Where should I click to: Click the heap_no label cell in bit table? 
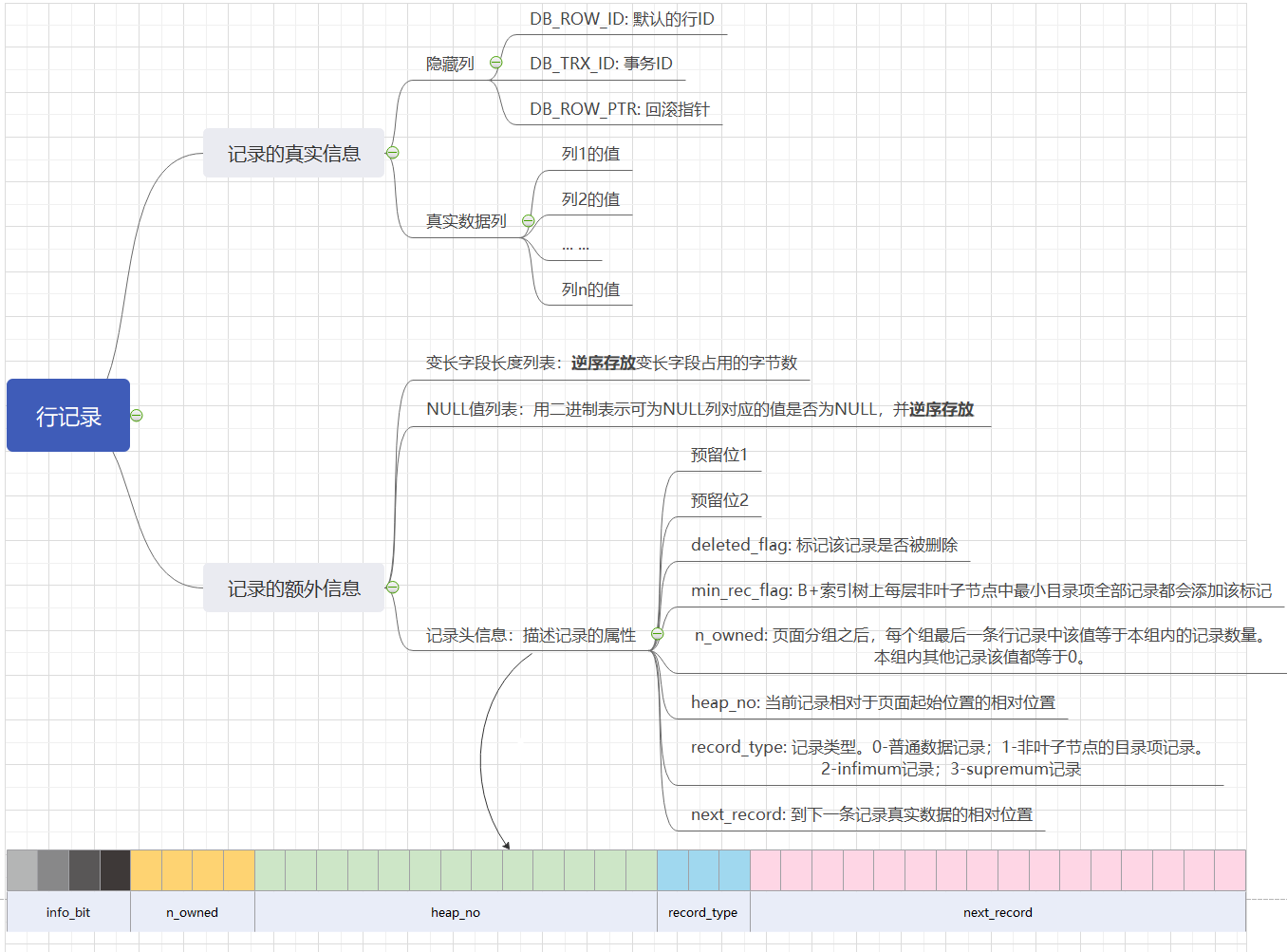456,912
